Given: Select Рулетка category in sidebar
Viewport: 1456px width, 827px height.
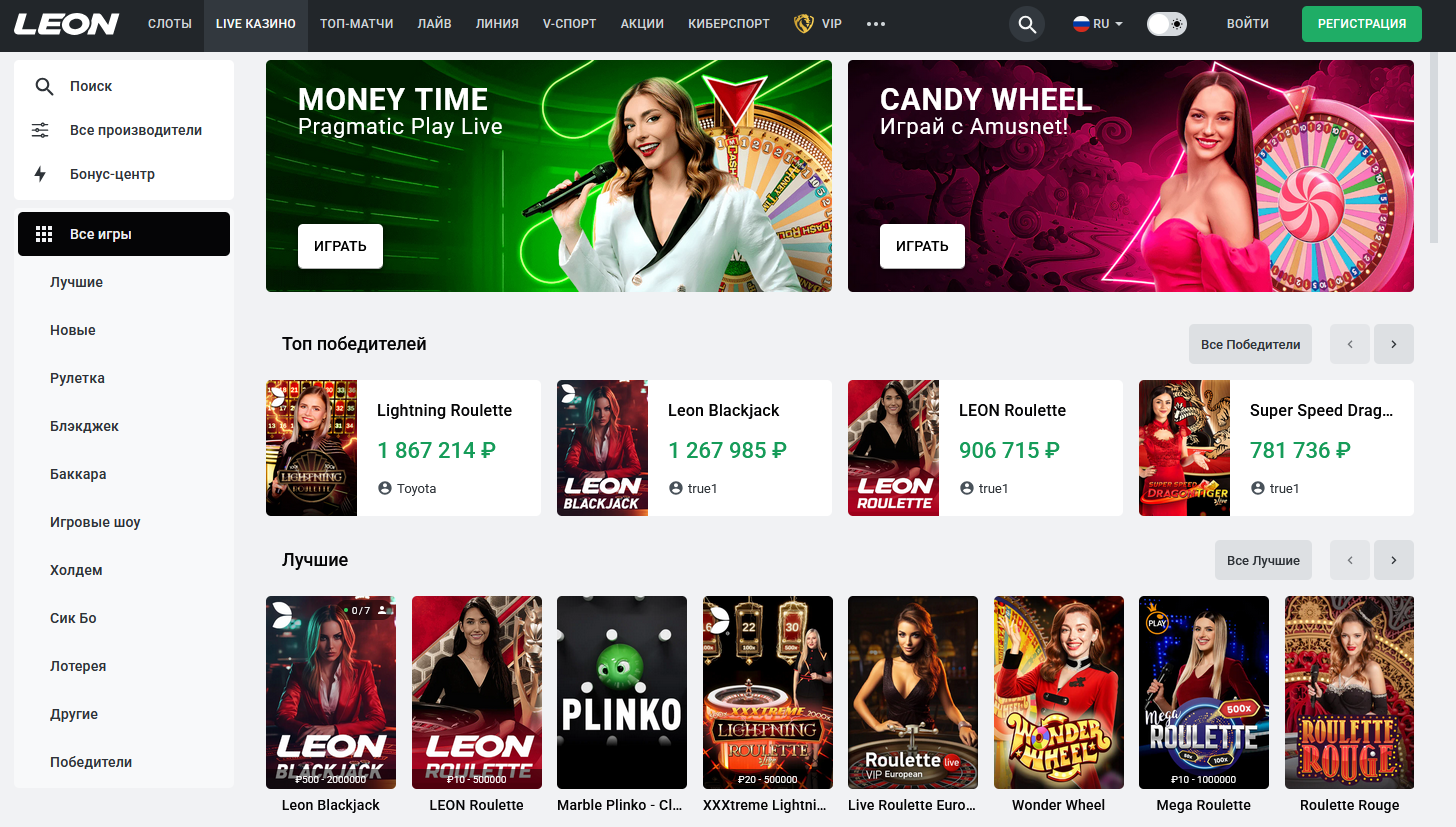Looking at the screenshot, I should click(77, 378).
